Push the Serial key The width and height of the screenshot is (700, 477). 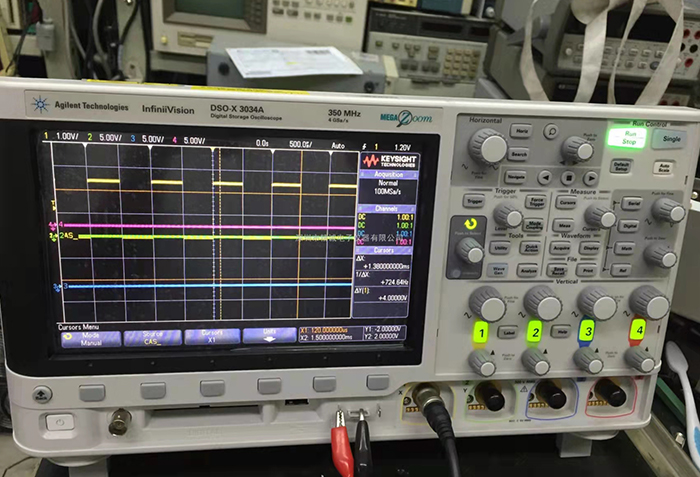(633, 203)
